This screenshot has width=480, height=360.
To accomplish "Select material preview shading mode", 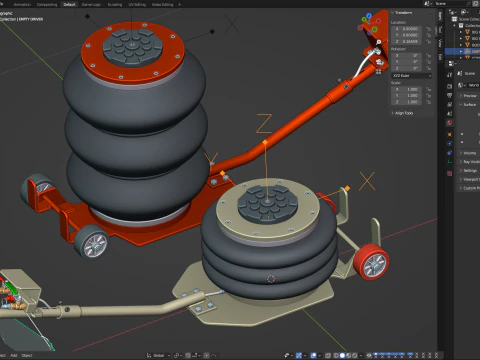I will tap(349, 355).
